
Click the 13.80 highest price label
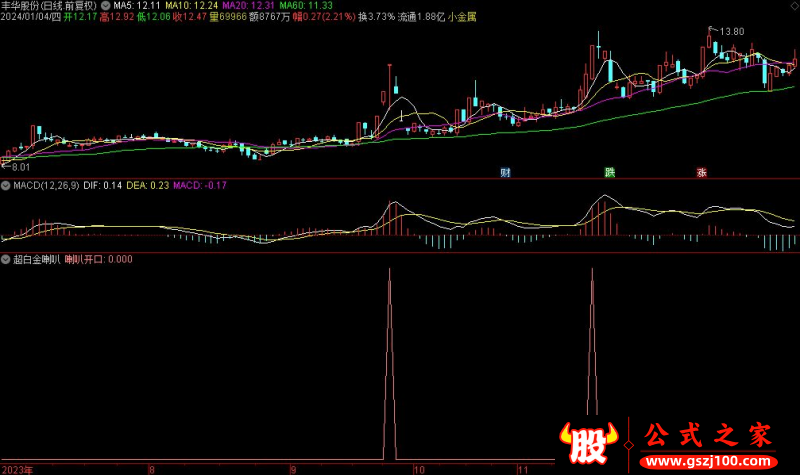click(x=732, y=32)
